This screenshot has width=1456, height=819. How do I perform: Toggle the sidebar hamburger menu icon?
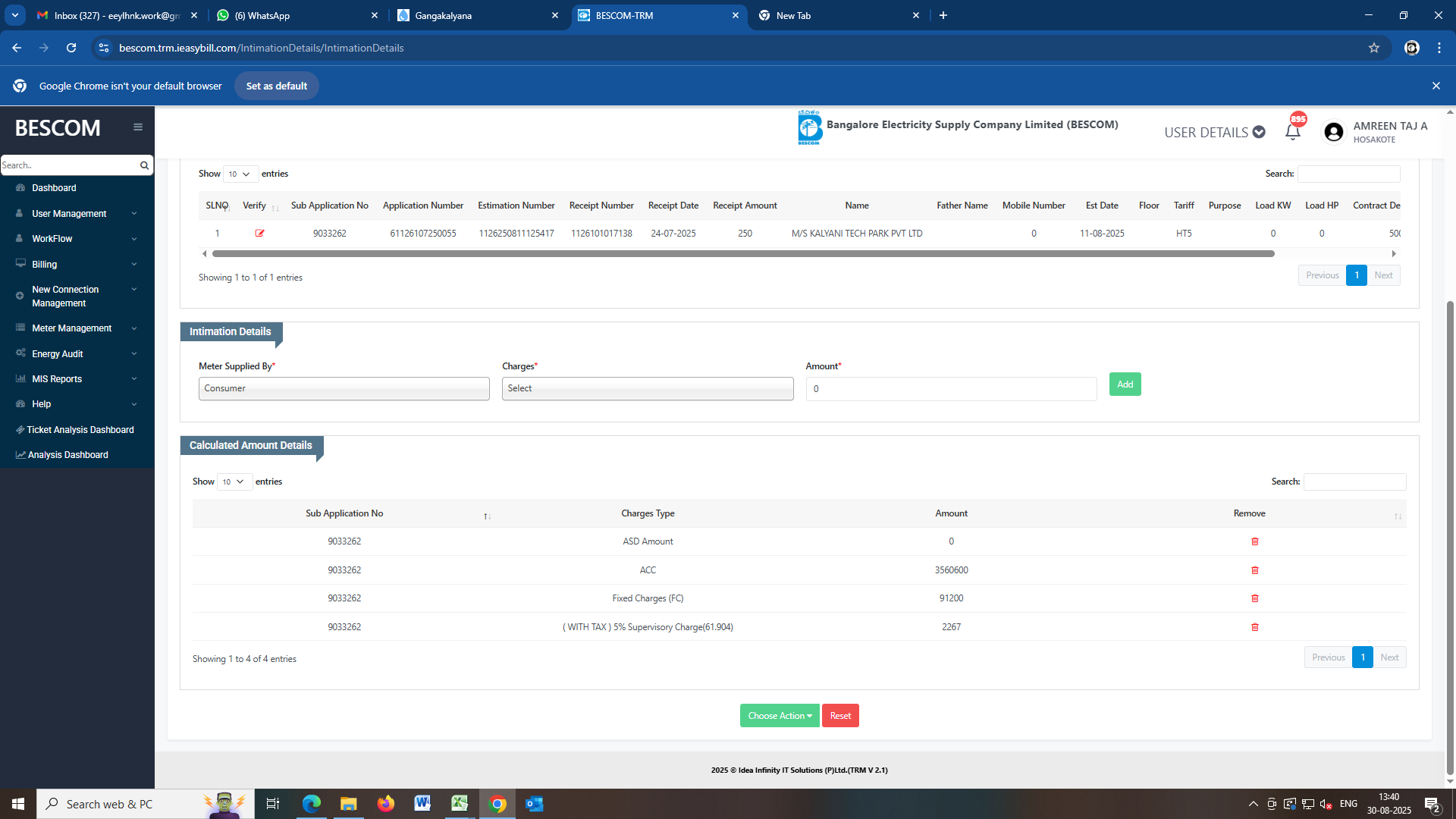pyautogui.click(x=138, y=127)
